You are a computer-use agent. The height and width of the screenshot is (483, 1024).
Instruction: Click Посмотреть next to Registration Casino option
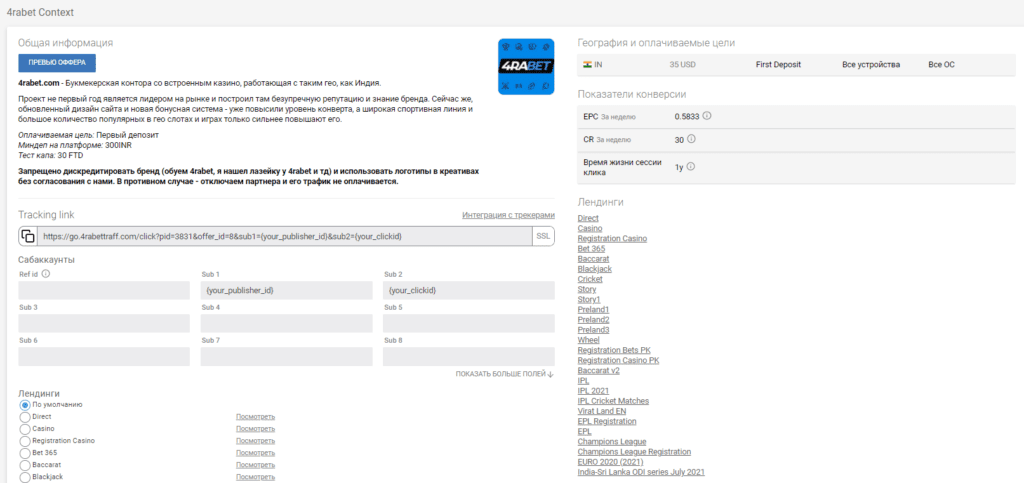pyautogui.click(x=255, y=441)
